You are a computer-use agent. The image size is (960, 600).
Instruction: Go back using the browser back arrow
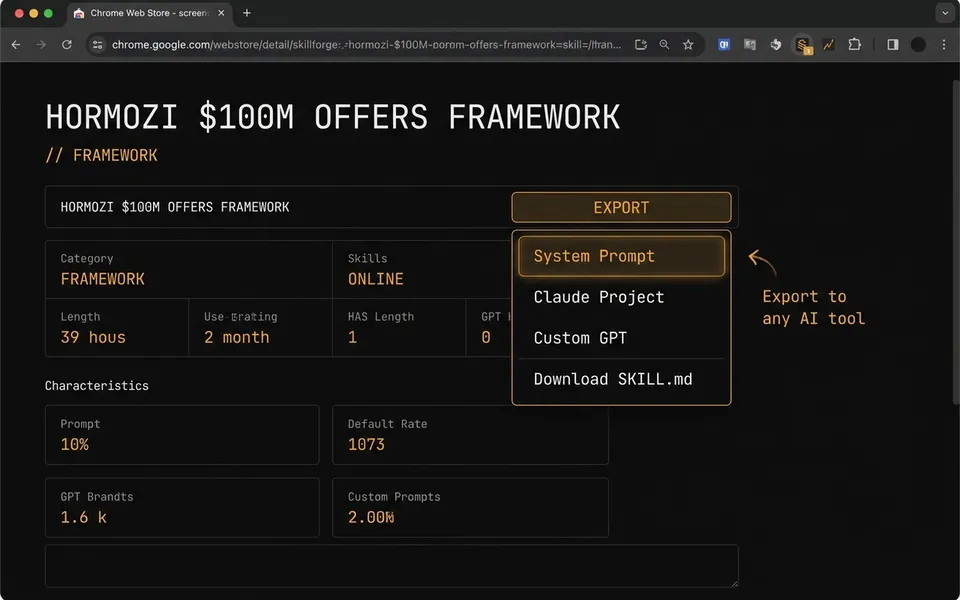[x=16, y=45]
